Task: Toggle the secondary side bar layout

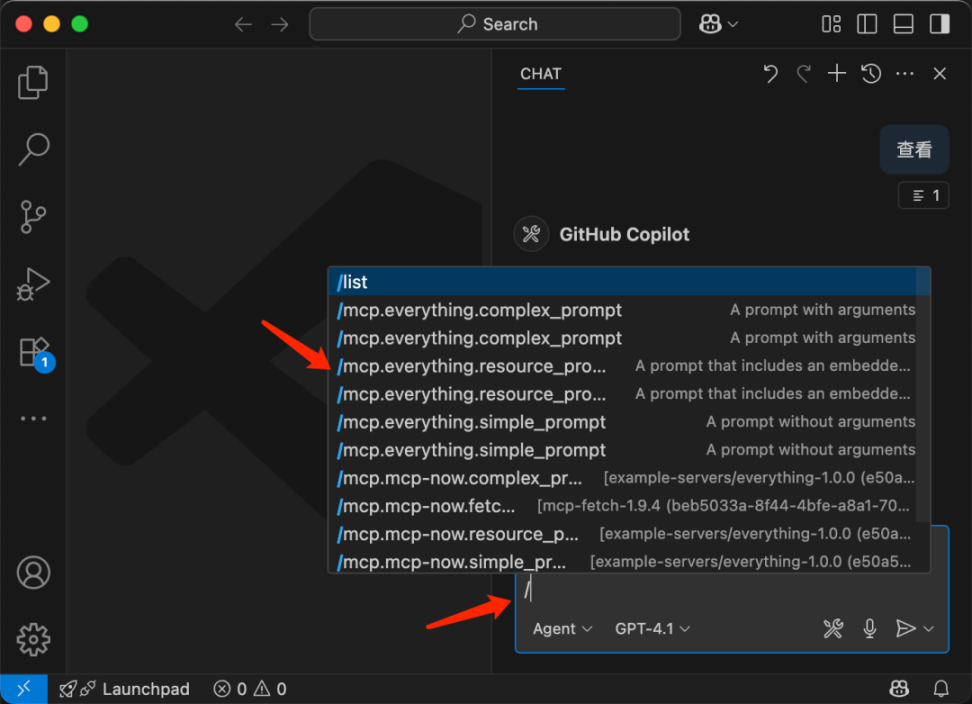Action: pyautogui.click(x=939, y=24)
